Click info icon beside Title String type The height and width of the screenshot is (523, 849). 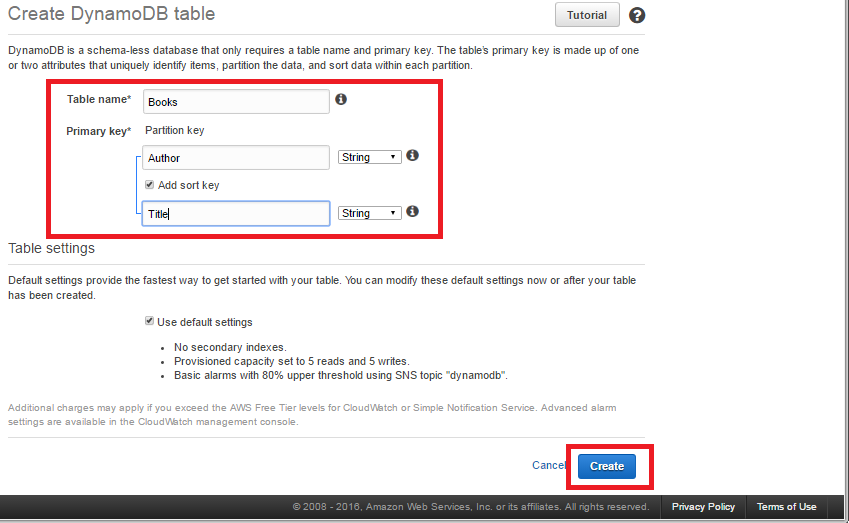412,211
